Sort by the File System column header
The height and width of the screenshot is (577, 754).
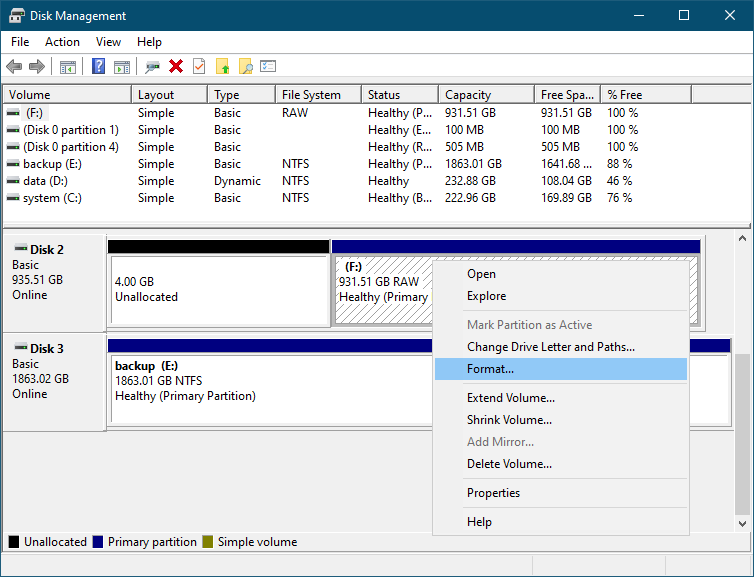(319, 95)
